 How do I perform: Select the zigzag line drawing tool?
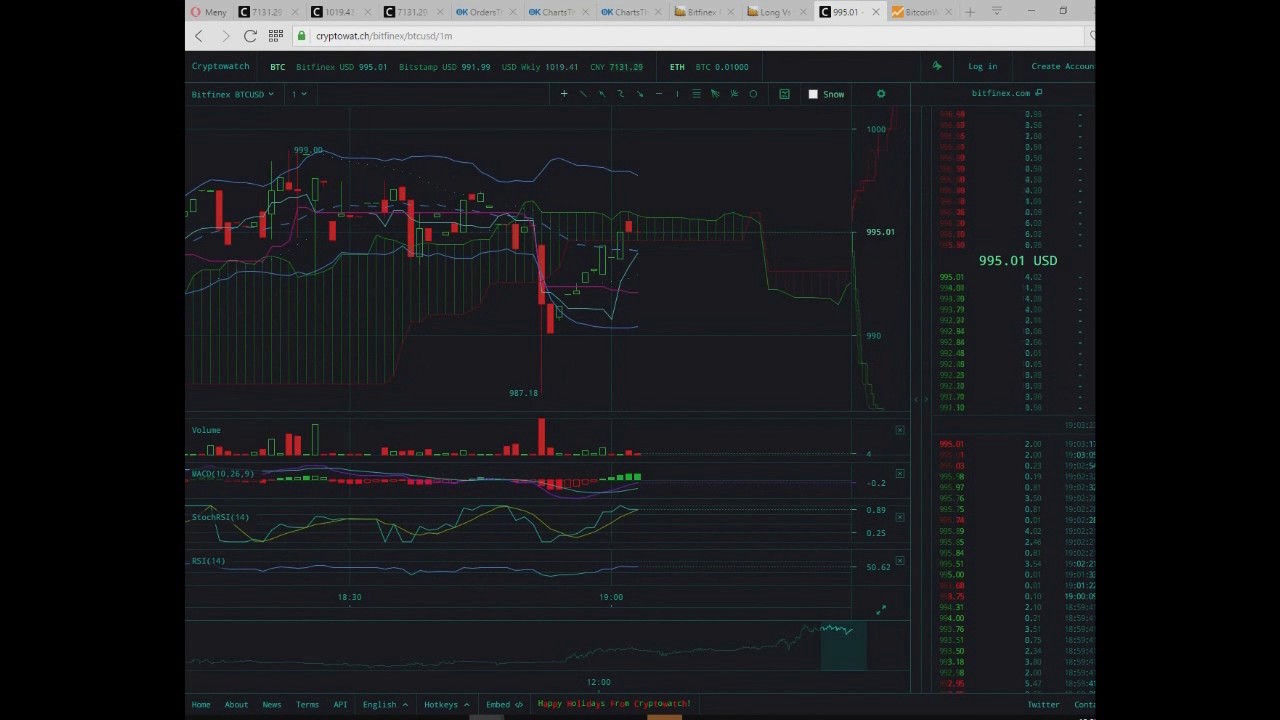621,94
